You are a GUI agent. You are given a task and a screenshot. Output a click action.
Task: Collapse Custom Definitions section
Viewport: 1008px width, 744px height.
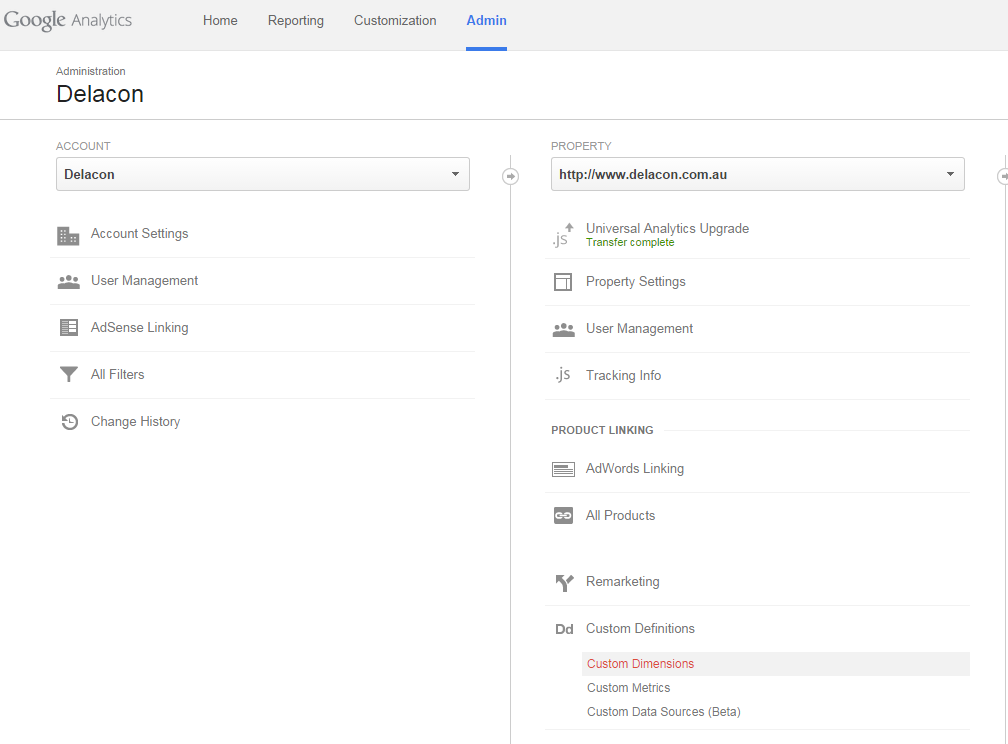[640, 628]
